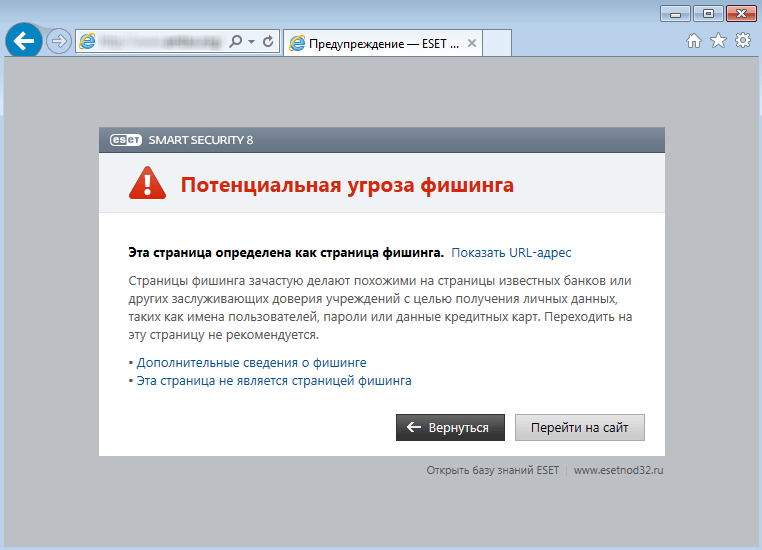762x550 pixels.
Task: Click the address bar search magnifier icon
Action: coord(236,41)
